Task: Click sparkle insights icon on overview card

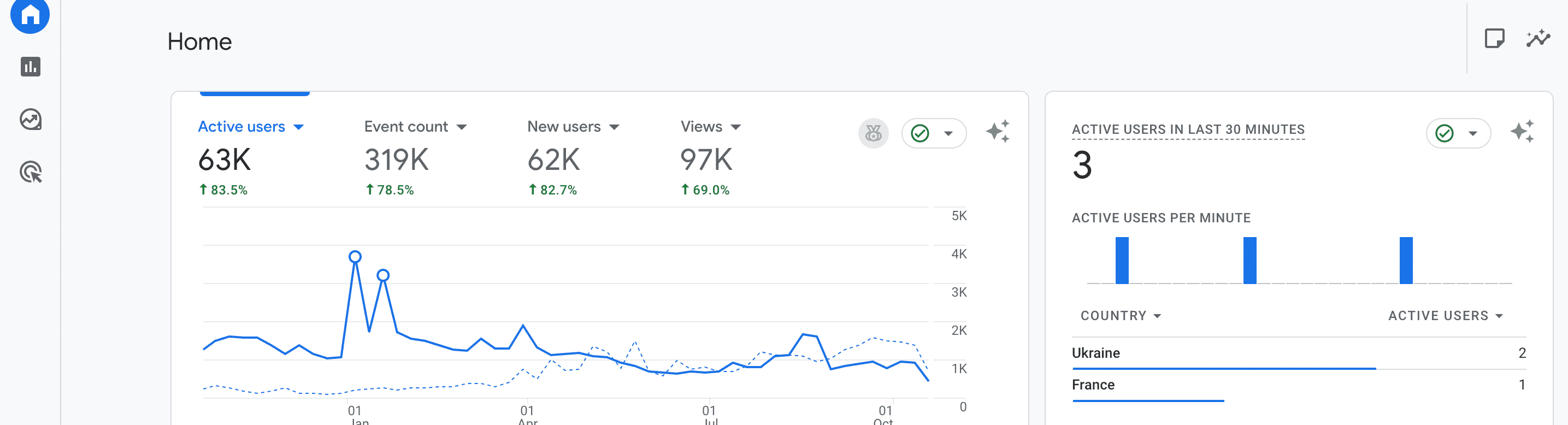Action: click(x=998, y=132)
